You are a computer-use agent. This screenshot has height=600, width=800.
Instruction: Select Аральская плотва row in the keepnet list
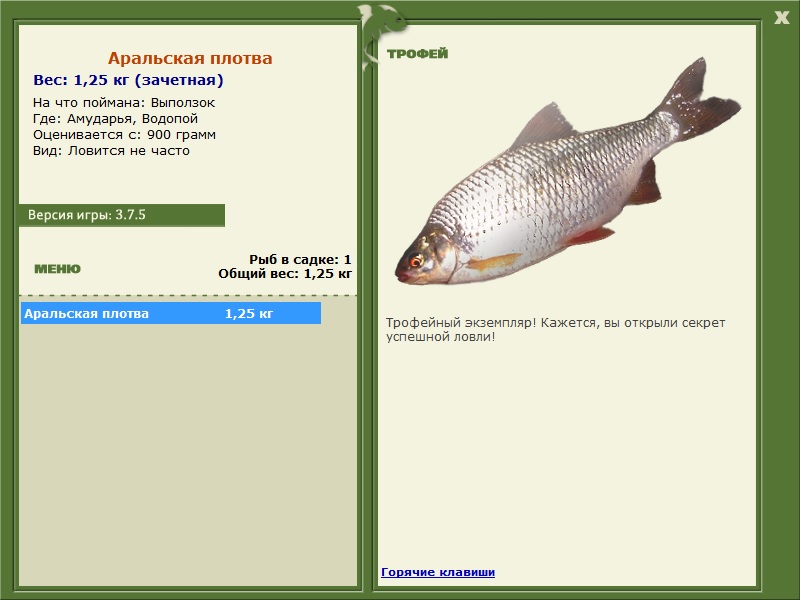click(171, 313)
